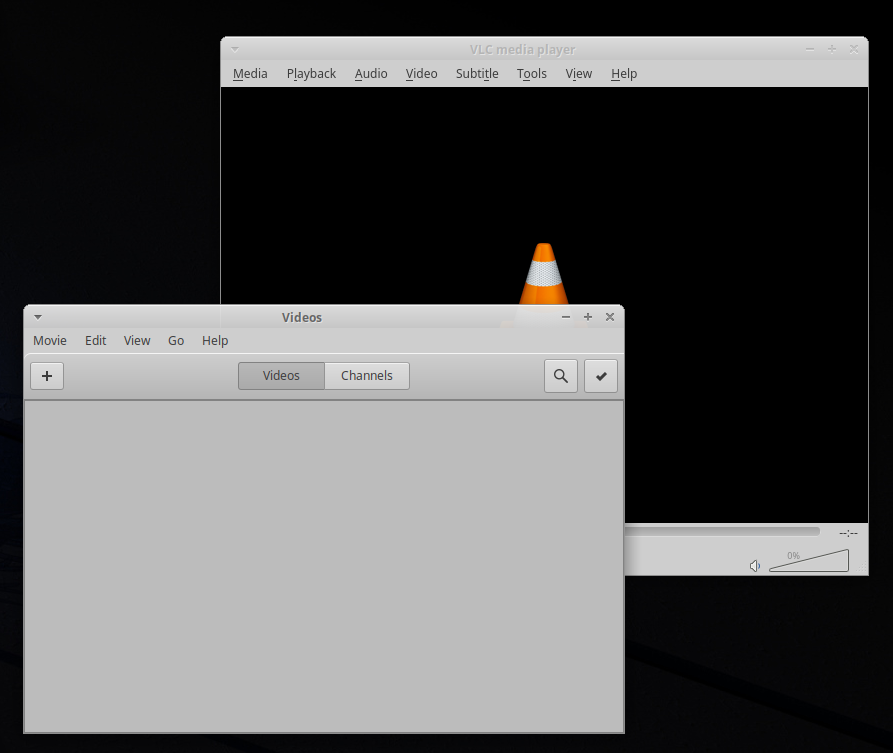Open the Videos window menu triangle
This screenshot has width=893, height=753.
click(x=37, y=317)
